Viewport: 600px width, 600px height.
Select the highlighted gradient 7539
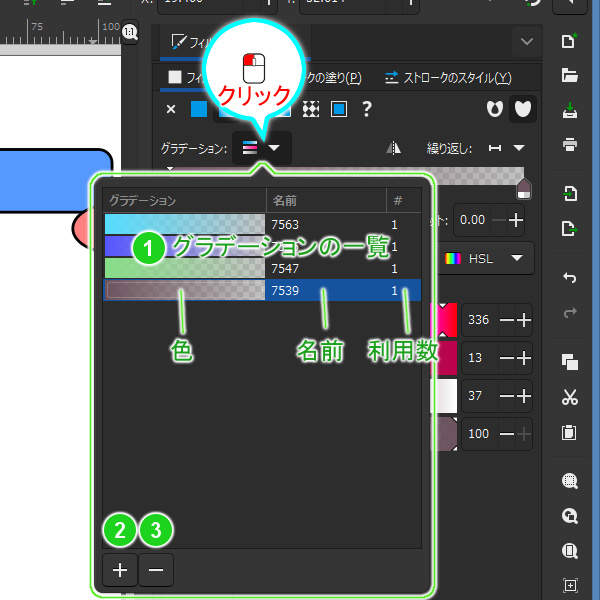[262, 290]
